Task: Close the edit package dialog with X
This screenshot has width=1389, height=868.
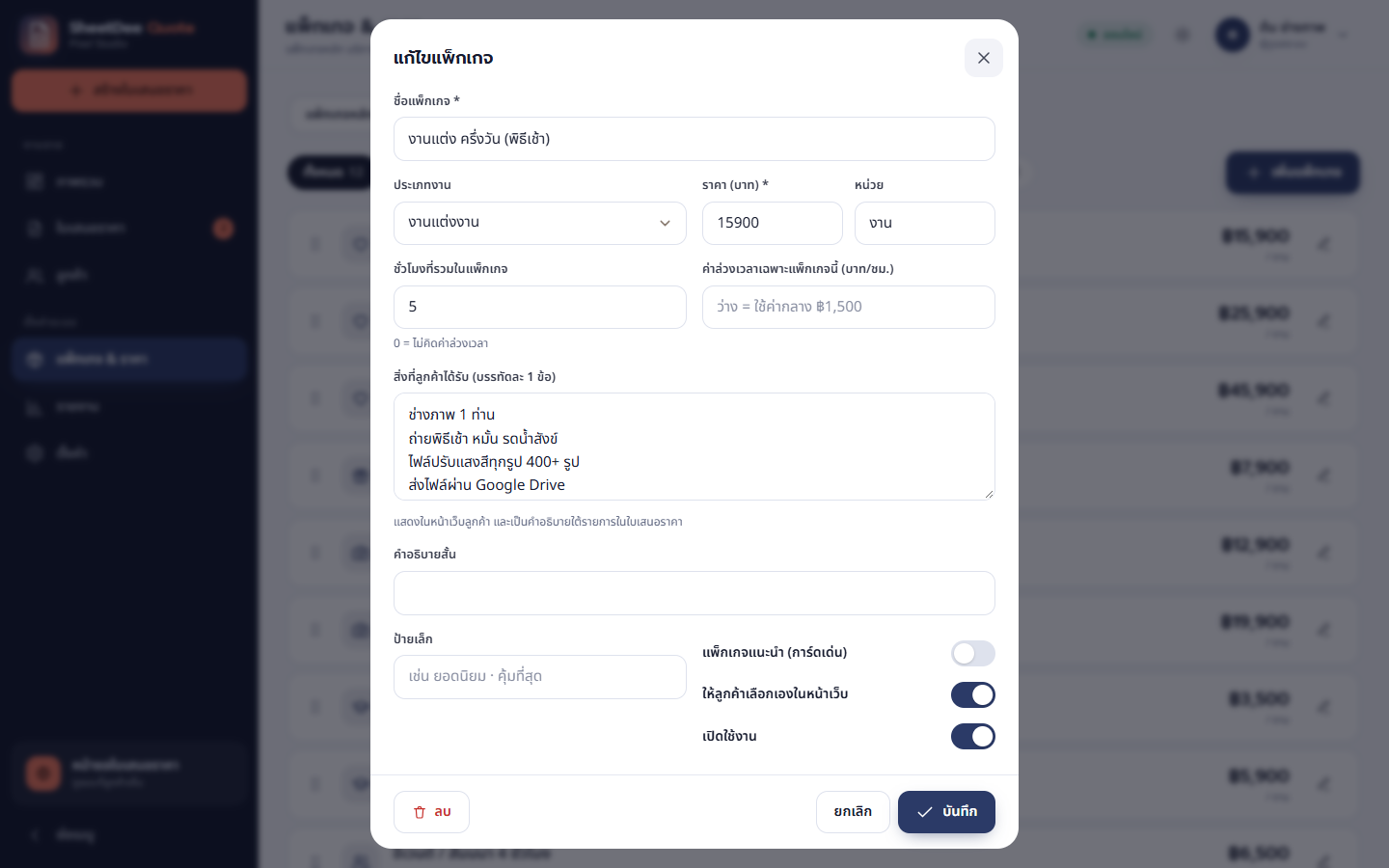Action: 983,58
